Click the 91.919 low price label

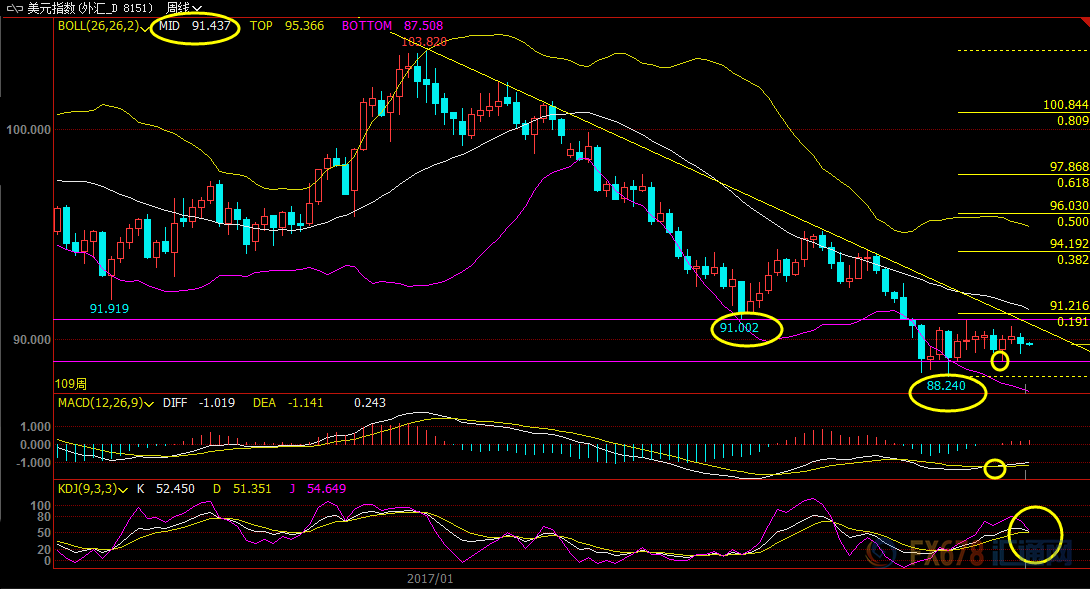coord(110,309)
